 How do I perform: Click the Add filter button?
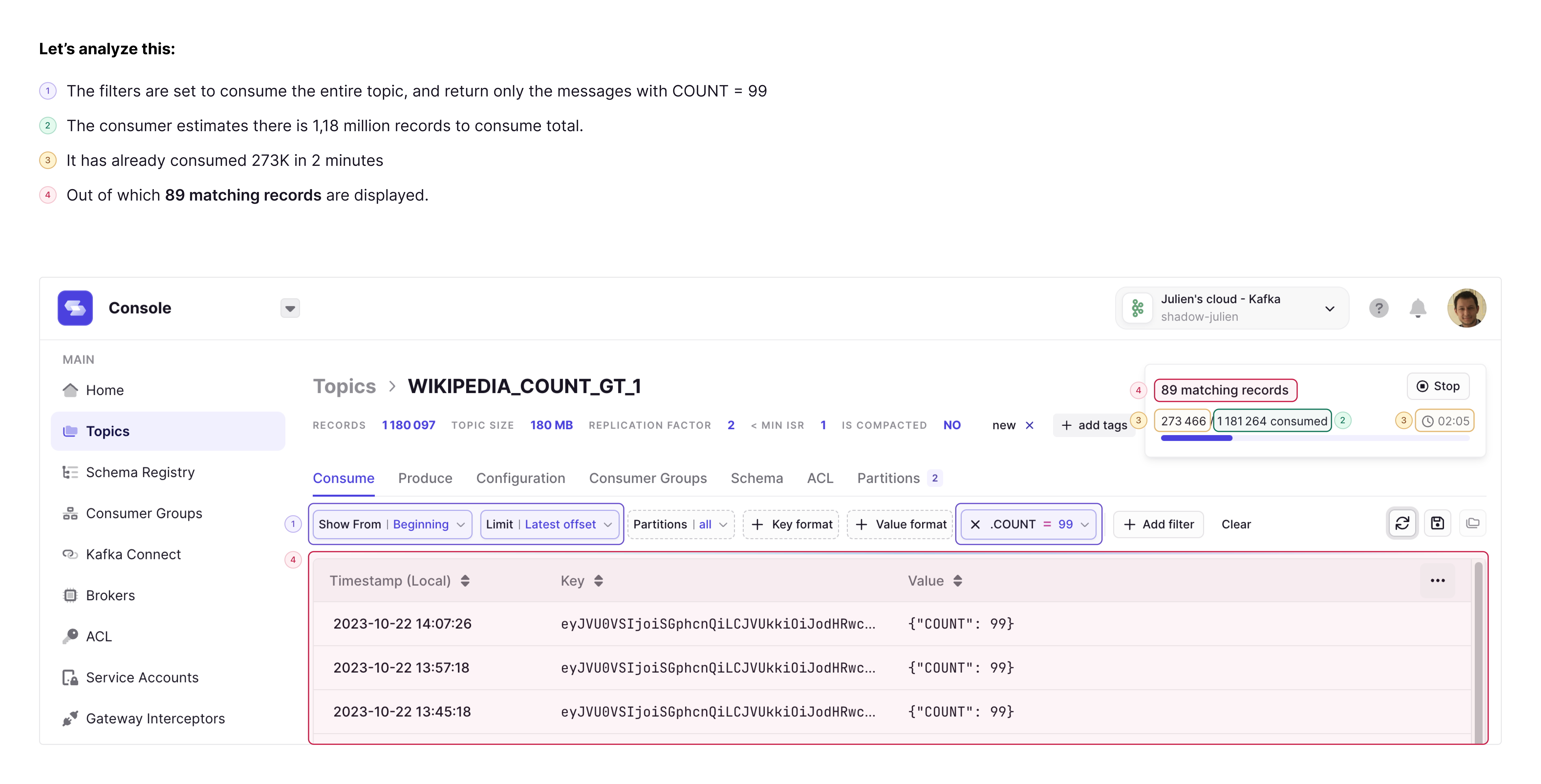1159,525
